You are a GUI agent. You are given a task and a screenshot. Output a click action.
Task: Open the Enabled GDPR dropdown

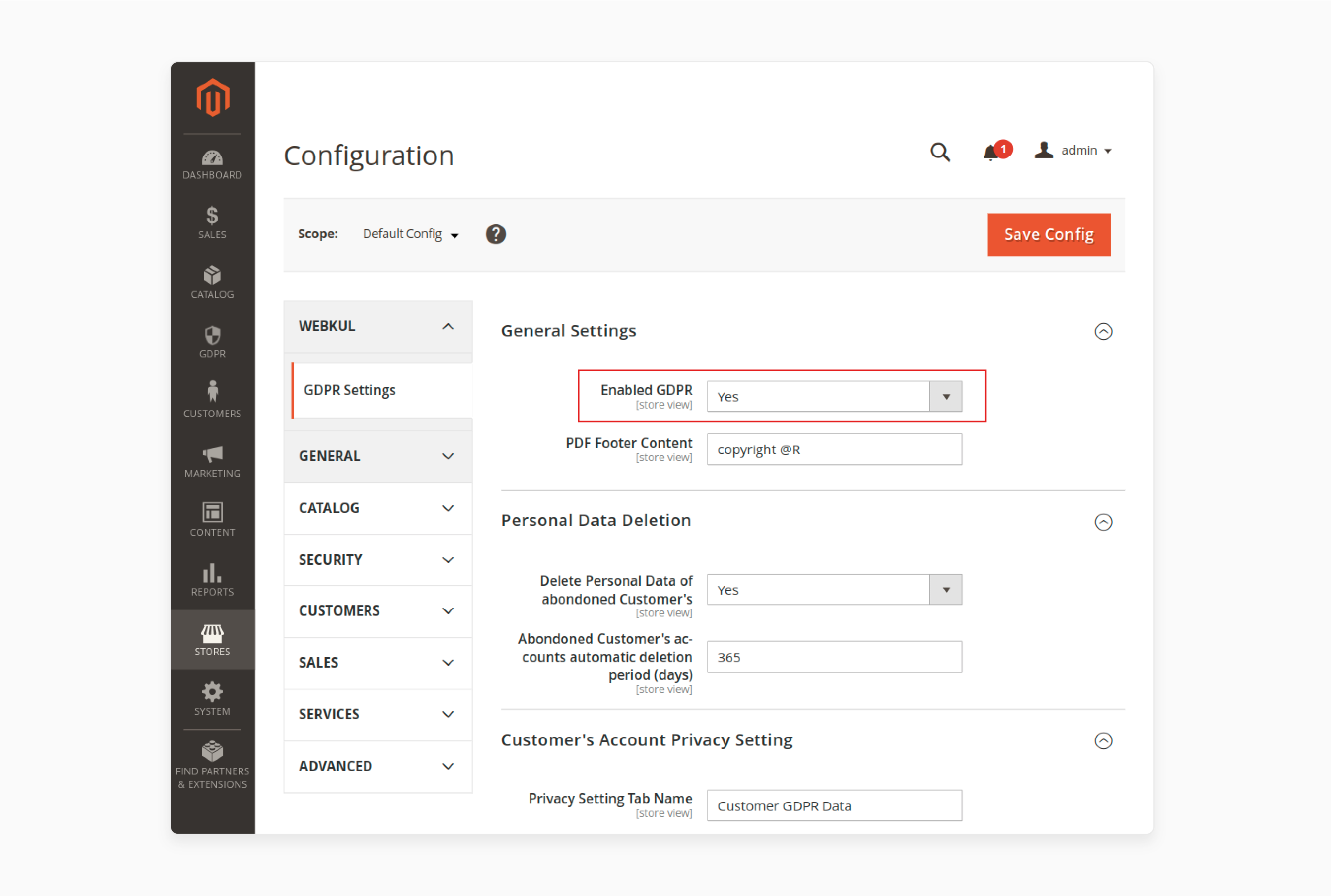point(834,397)
